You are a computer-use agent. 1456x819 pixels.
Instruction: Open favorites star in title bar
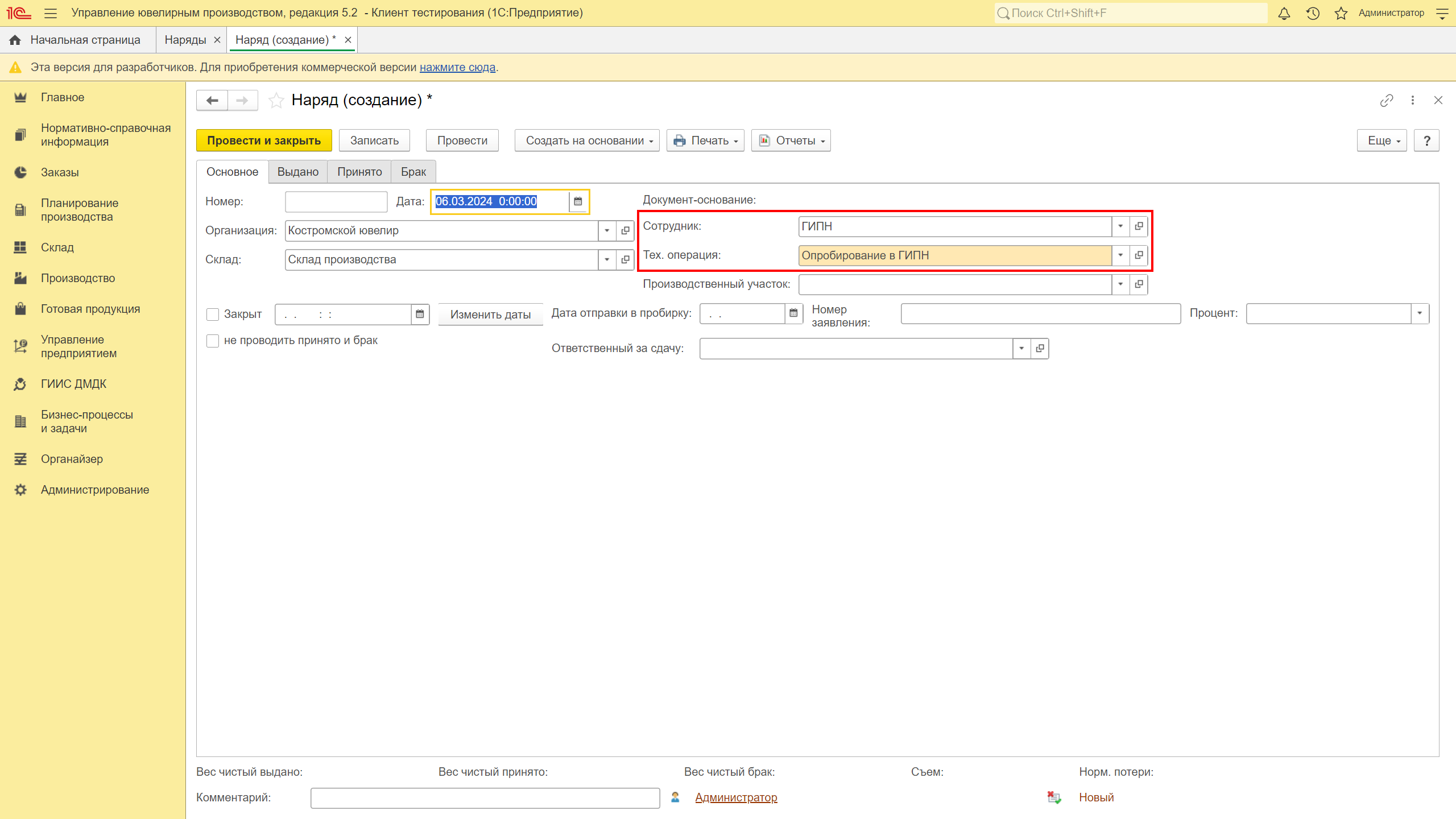(1341, 13)
